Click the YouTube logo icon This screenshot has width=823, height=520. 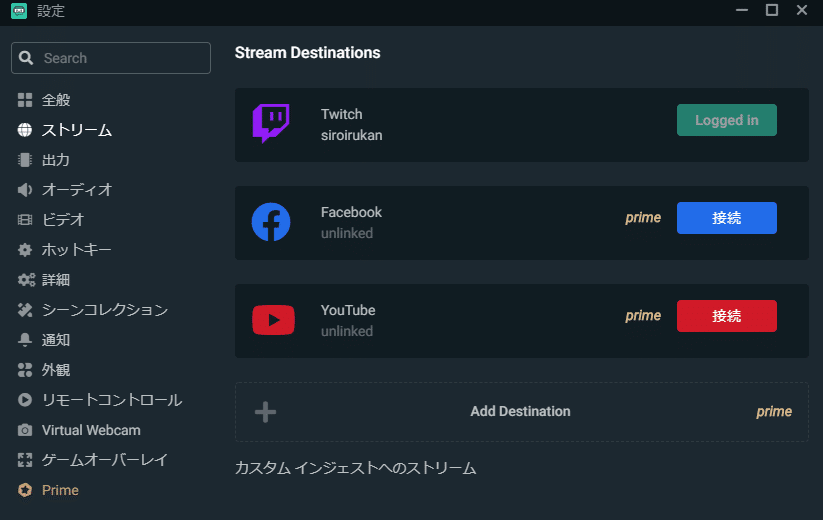click(272, 320)
